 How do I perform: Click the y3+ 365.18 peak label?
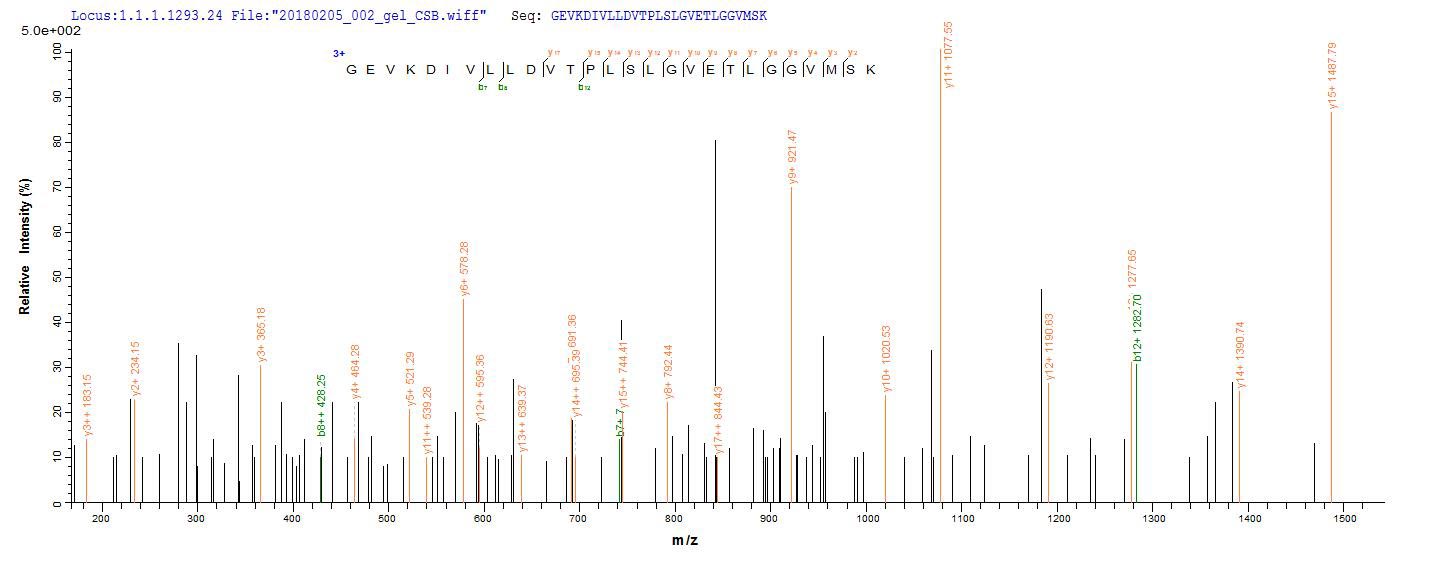pos(261,335)
